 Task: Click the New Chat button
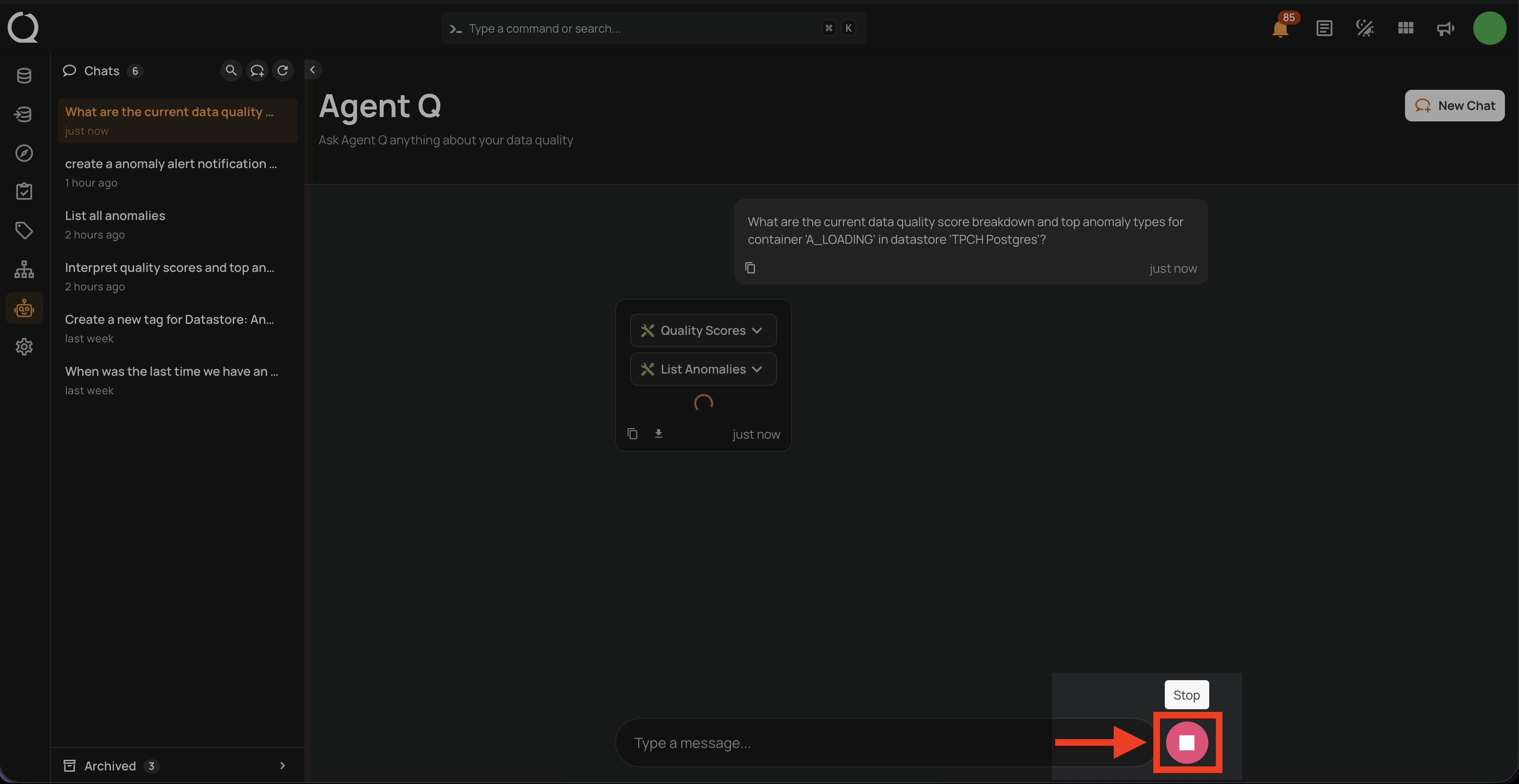1454,106
